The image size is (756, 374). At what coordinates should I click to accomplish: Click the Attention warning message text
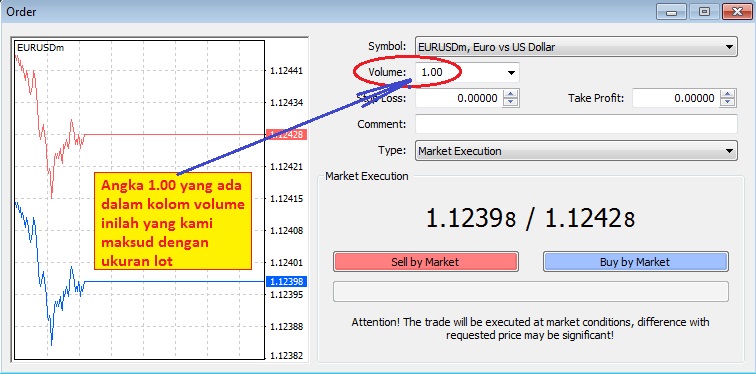[530, 328]
